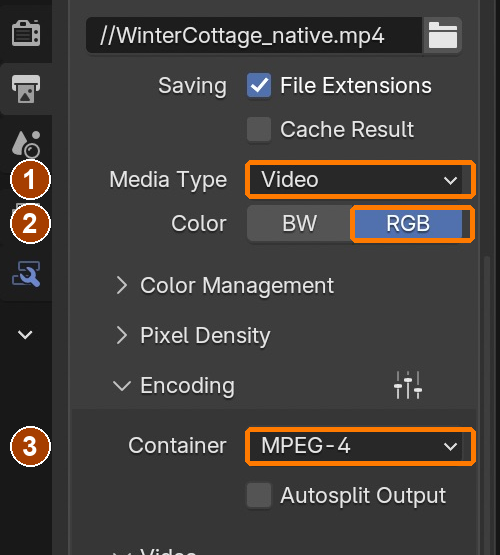Image resolution: width=500 pixels, height=555 pixels.
Task: Enable the Autosplit Output checkbox
Action: click(259, 495)
